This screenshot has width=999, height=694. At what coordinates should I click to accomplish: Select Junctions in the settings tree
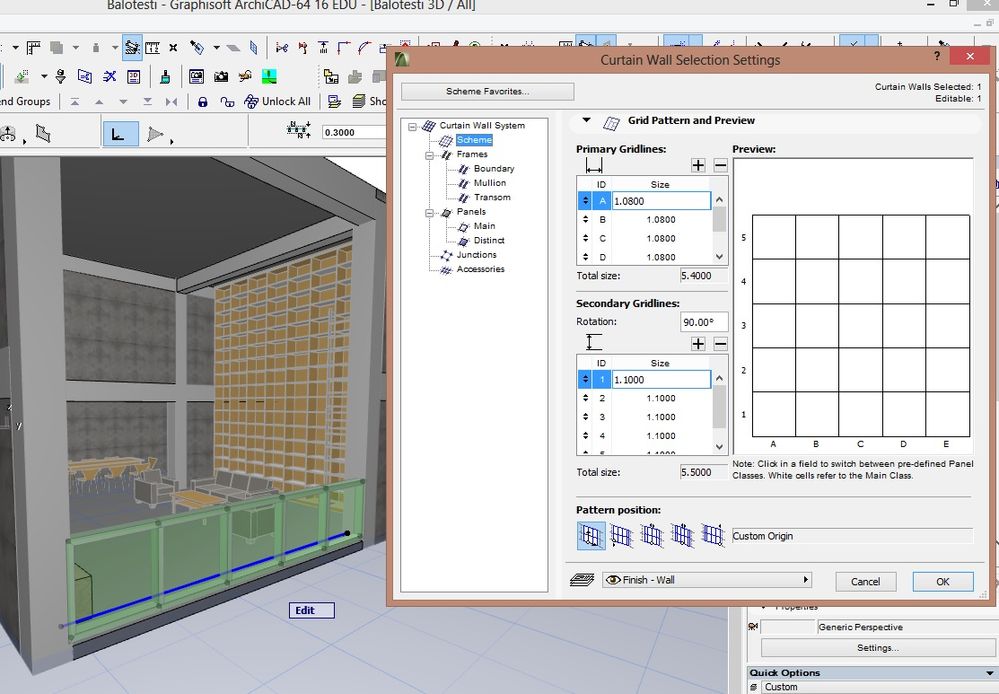476,255
